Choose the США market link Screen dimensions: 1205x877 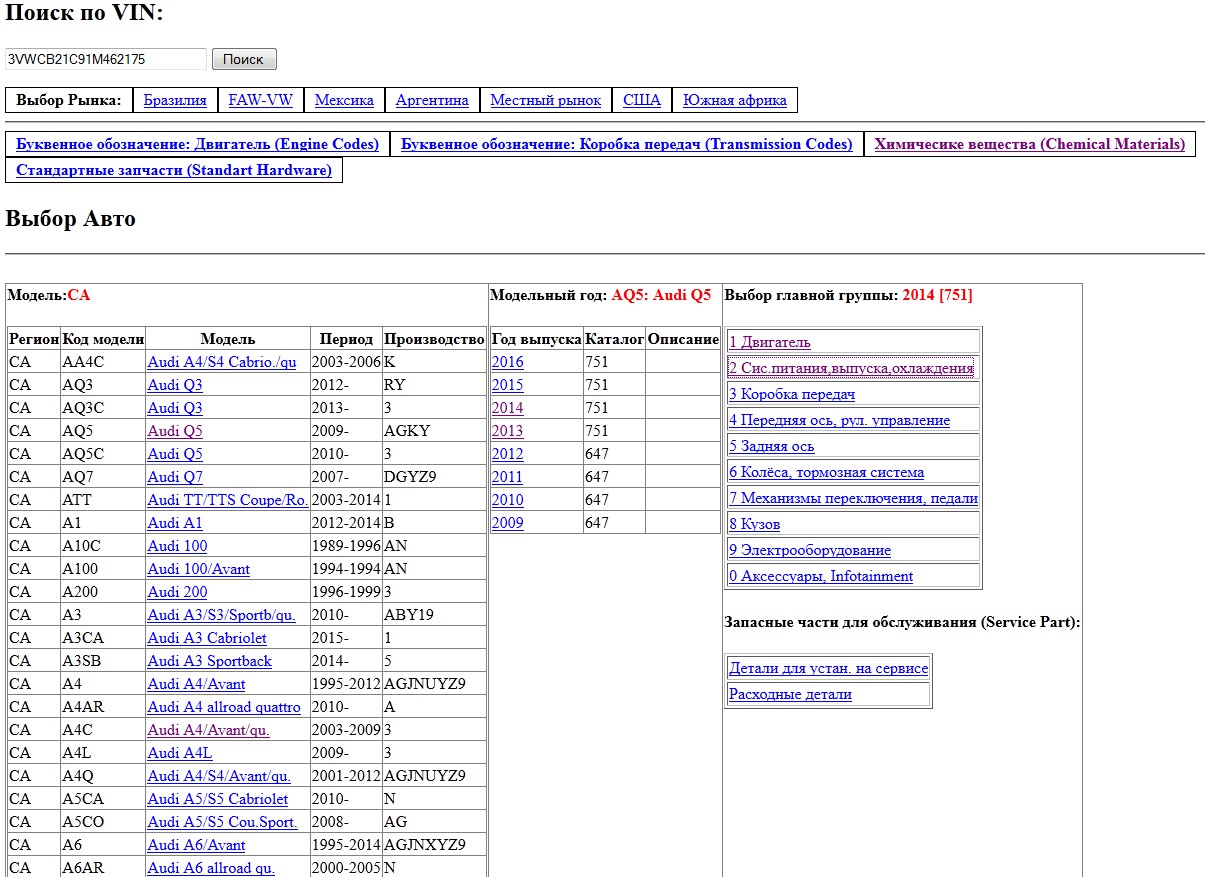coord(642,100)
